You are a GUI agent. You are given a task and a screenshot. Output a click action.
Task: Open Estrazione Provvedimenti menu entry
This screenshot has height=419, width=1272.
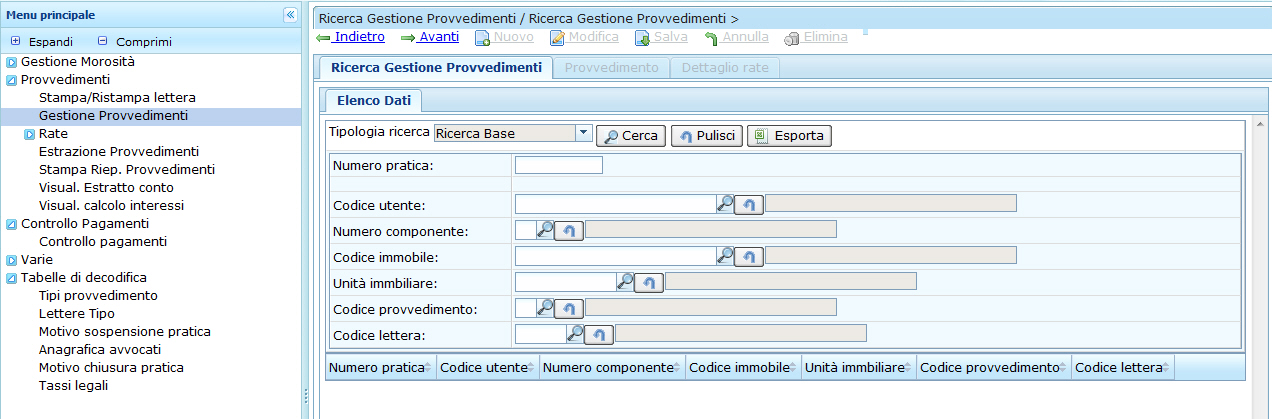(119, 152)
